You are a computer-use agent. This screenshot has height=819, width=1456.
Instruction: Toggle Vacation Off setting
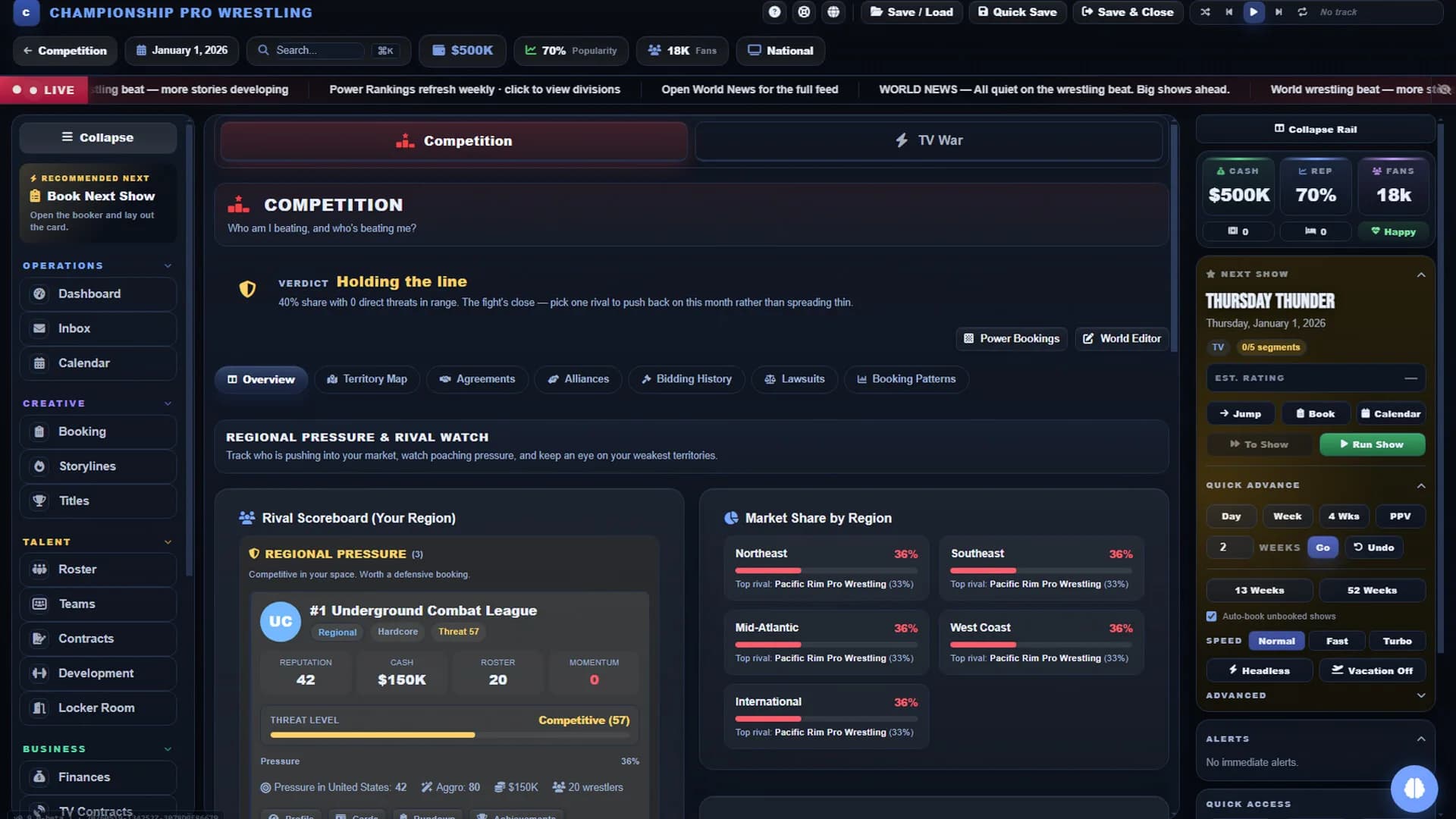[x=1372, y=671]
